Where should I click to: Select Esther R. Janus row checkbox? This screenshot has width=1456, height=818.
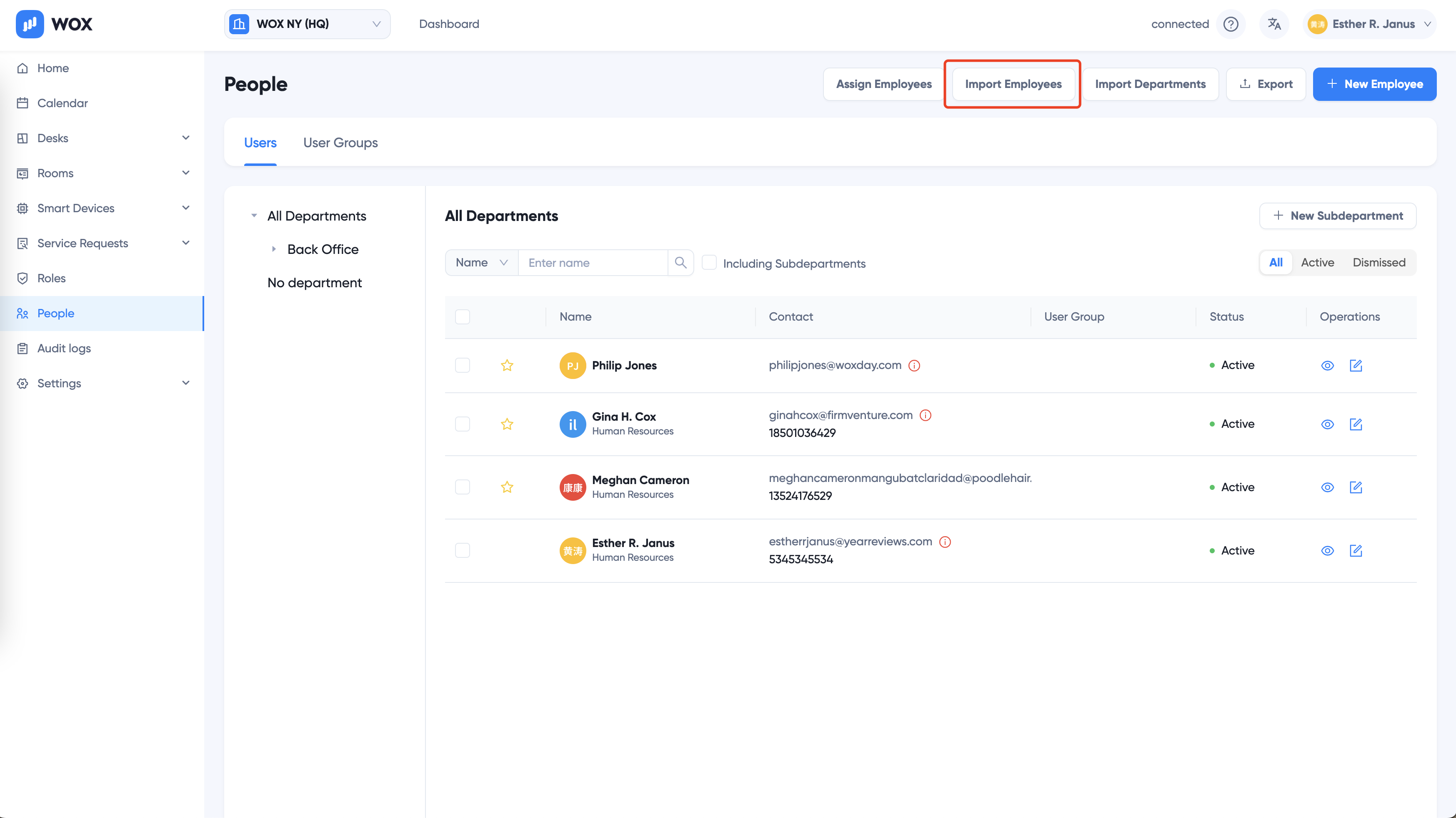coord(463,551)
